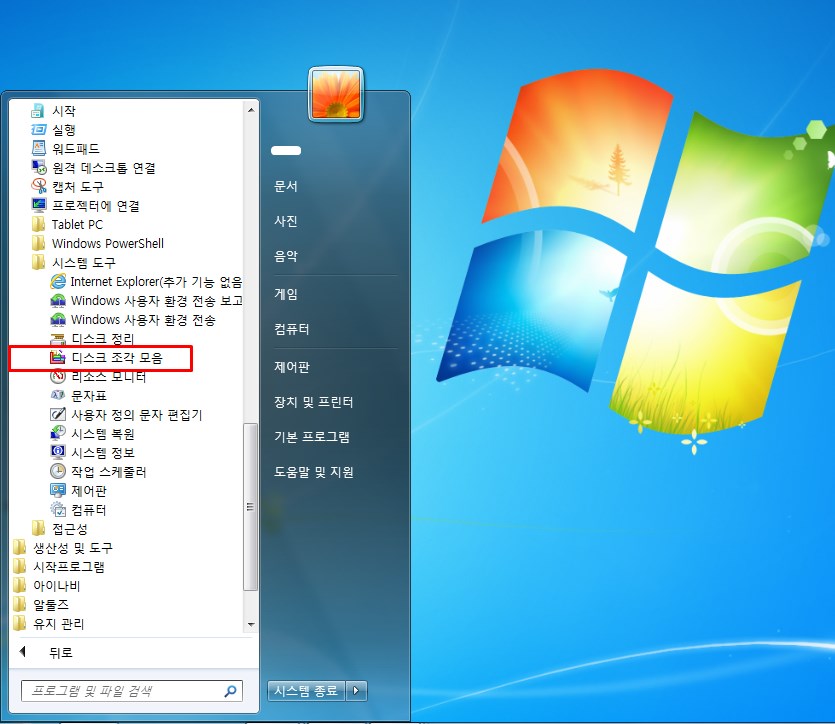Open 게임 in the right pane
This screenshot has height=724, width=835.
coord(285,294)
